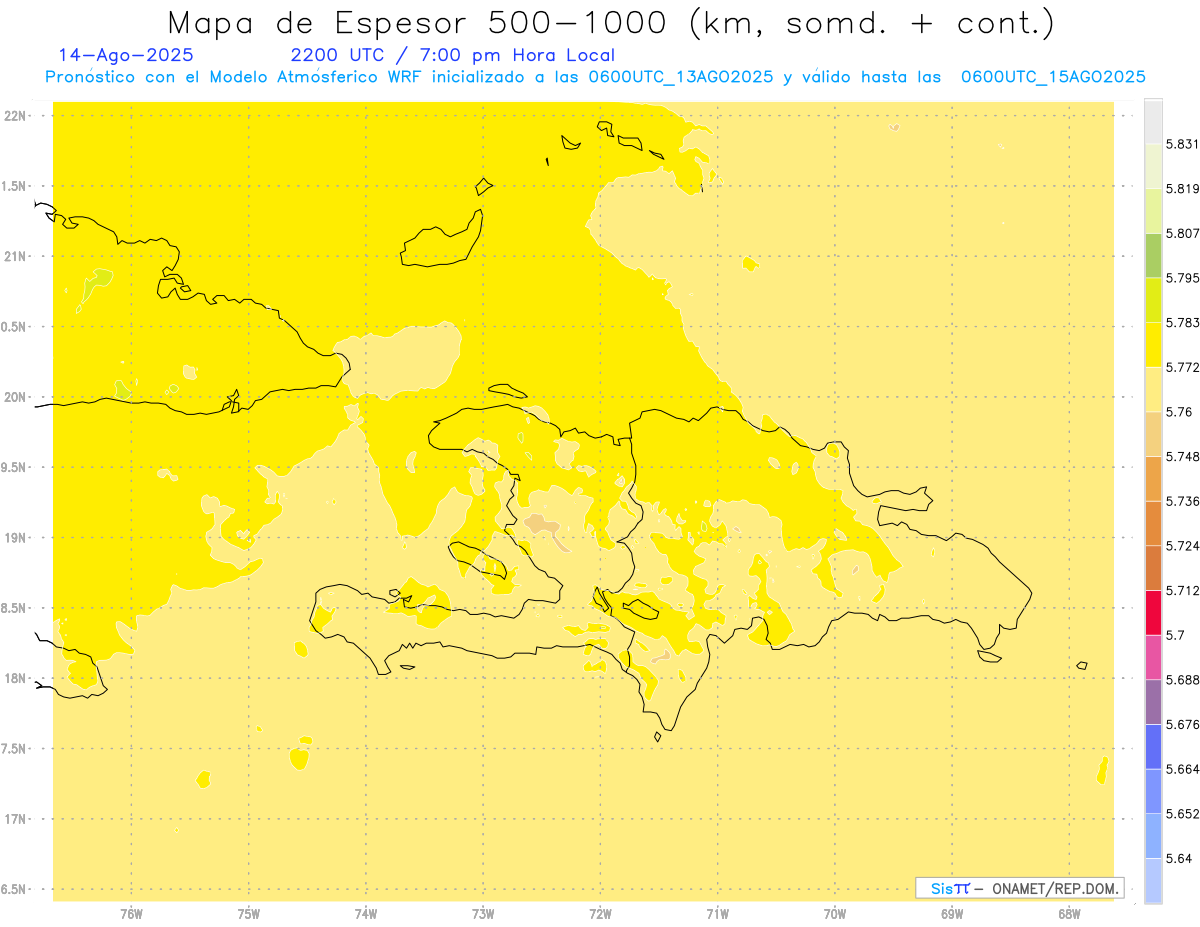Click the initialization time "0600UTC_13AGO2025"

point(680,77)
